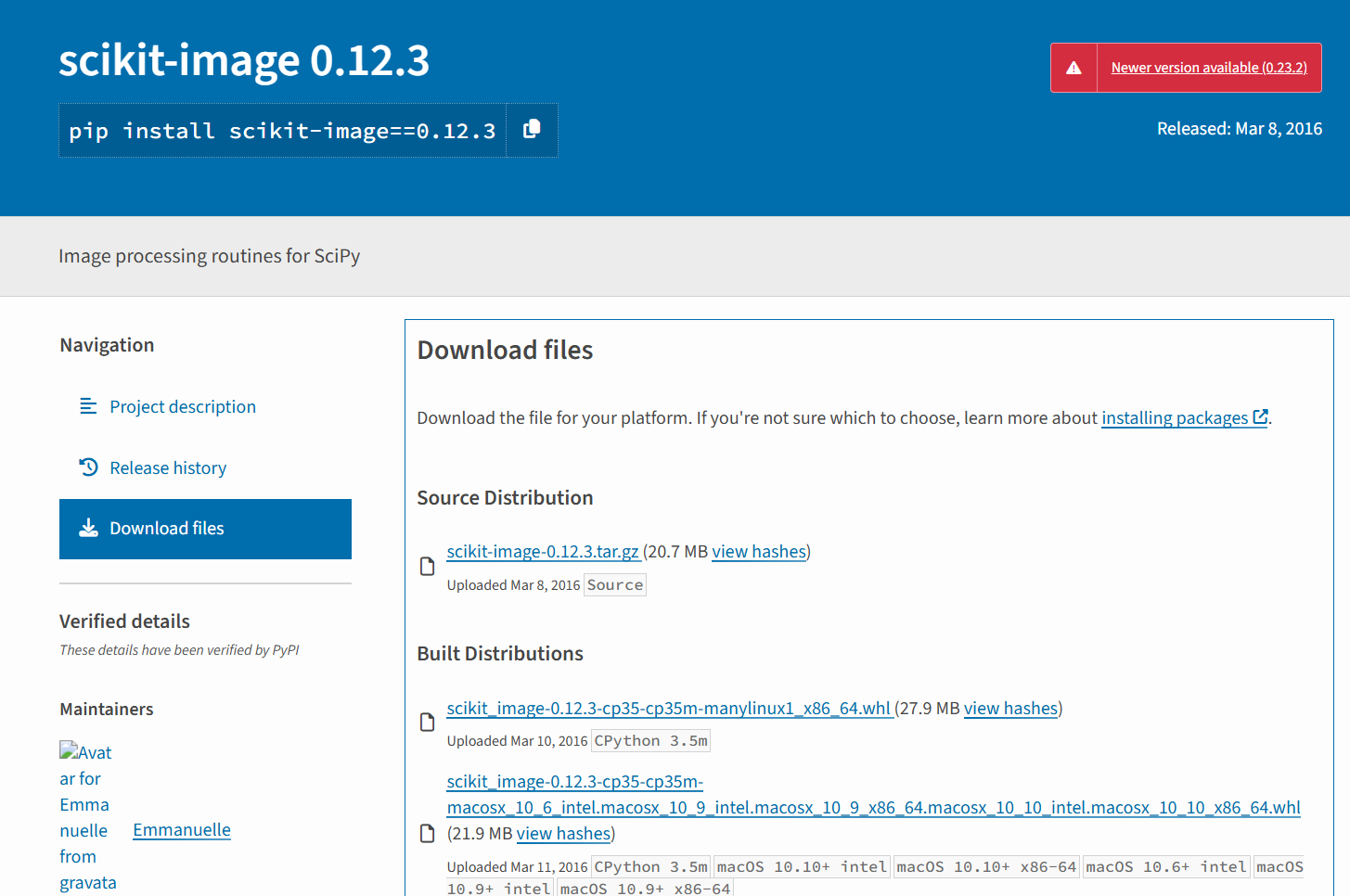The width and height of the screenshot is (1350, 896).
Task: View hashes for the tar.gz source file
Action: tap(759, 552)
